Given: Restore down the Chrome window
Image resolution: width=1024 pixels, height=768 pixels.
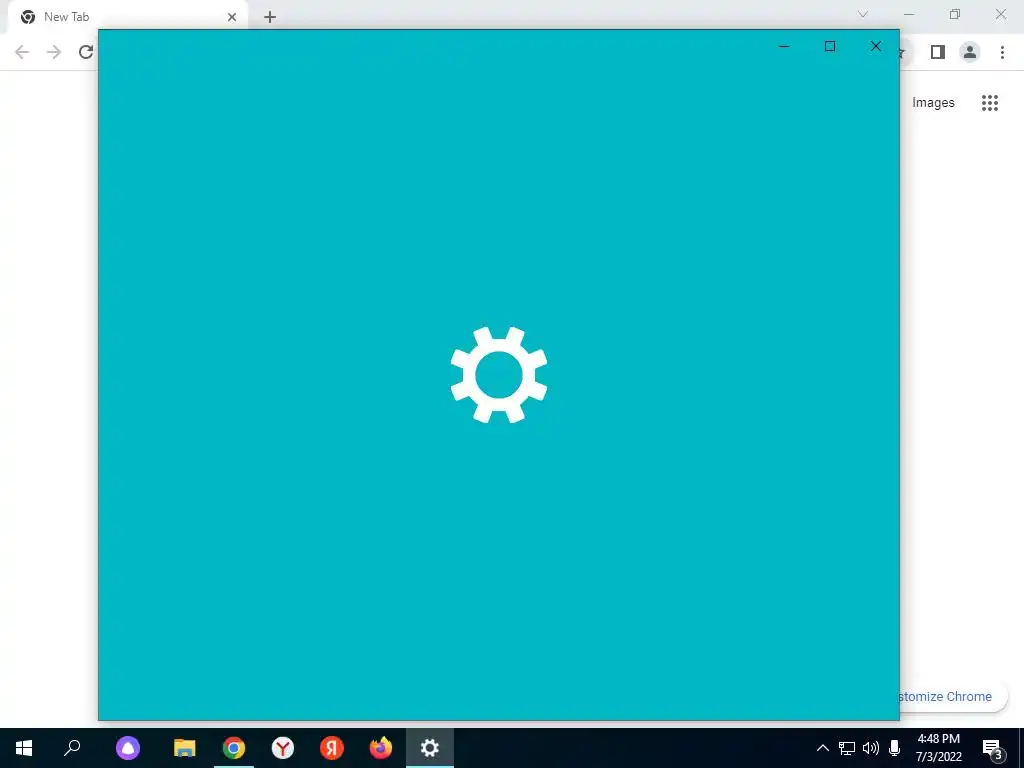Looking at the screenshot, I should point(955,14).
